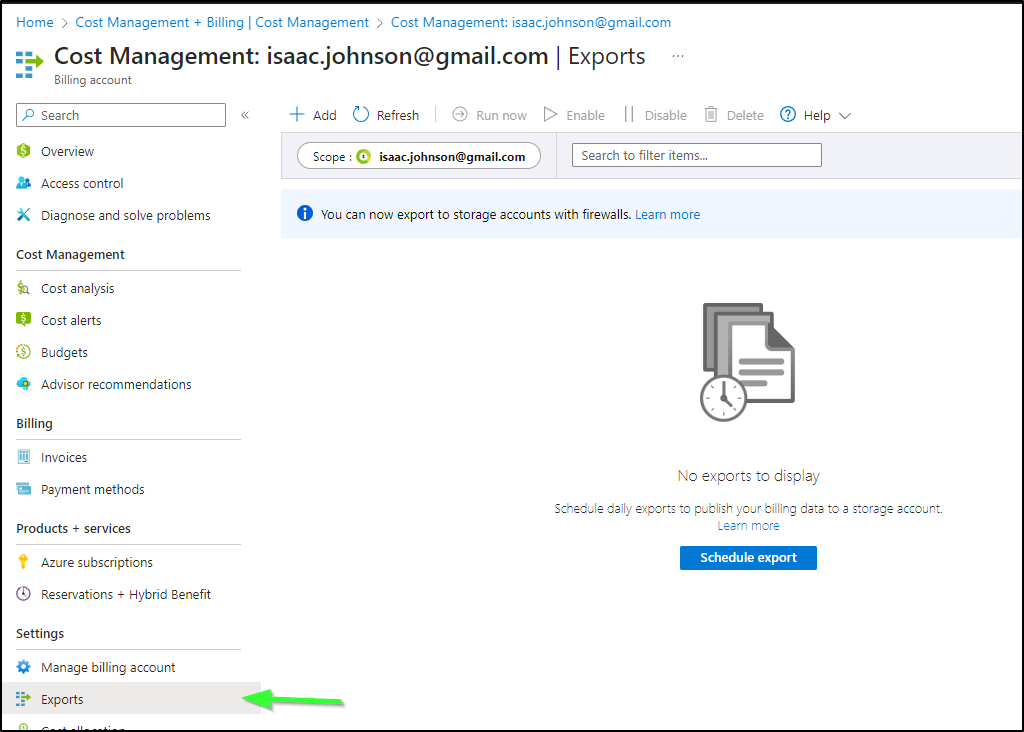Open Manage billing account
This screenshot has height=732, width=1024.
tap(108, 667)
